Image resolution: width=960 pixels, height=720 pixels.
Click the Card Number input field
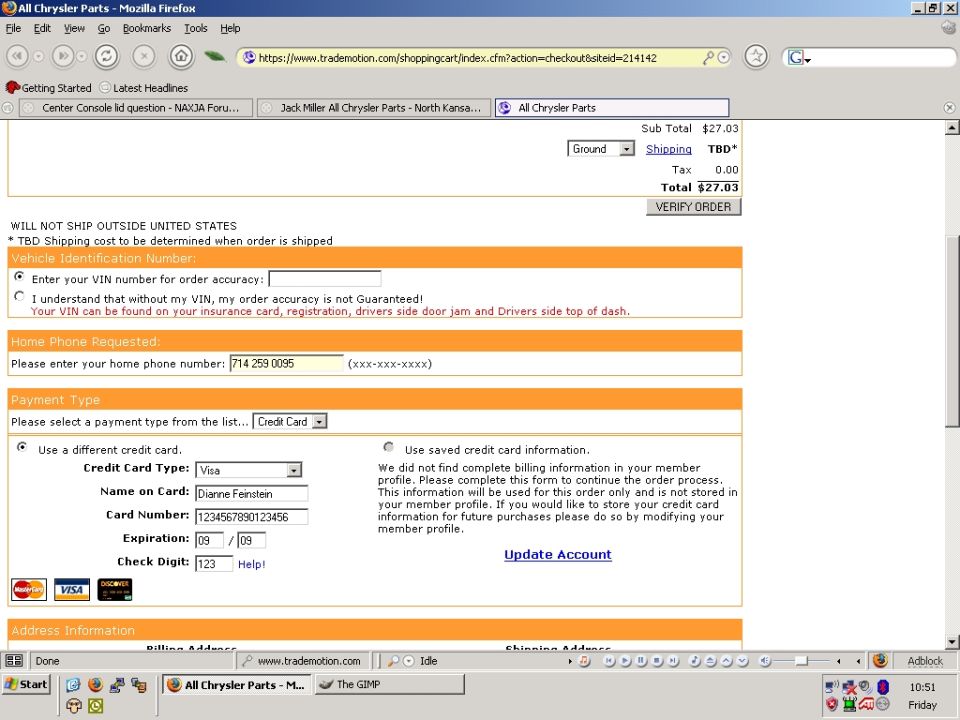click(252, 517)
